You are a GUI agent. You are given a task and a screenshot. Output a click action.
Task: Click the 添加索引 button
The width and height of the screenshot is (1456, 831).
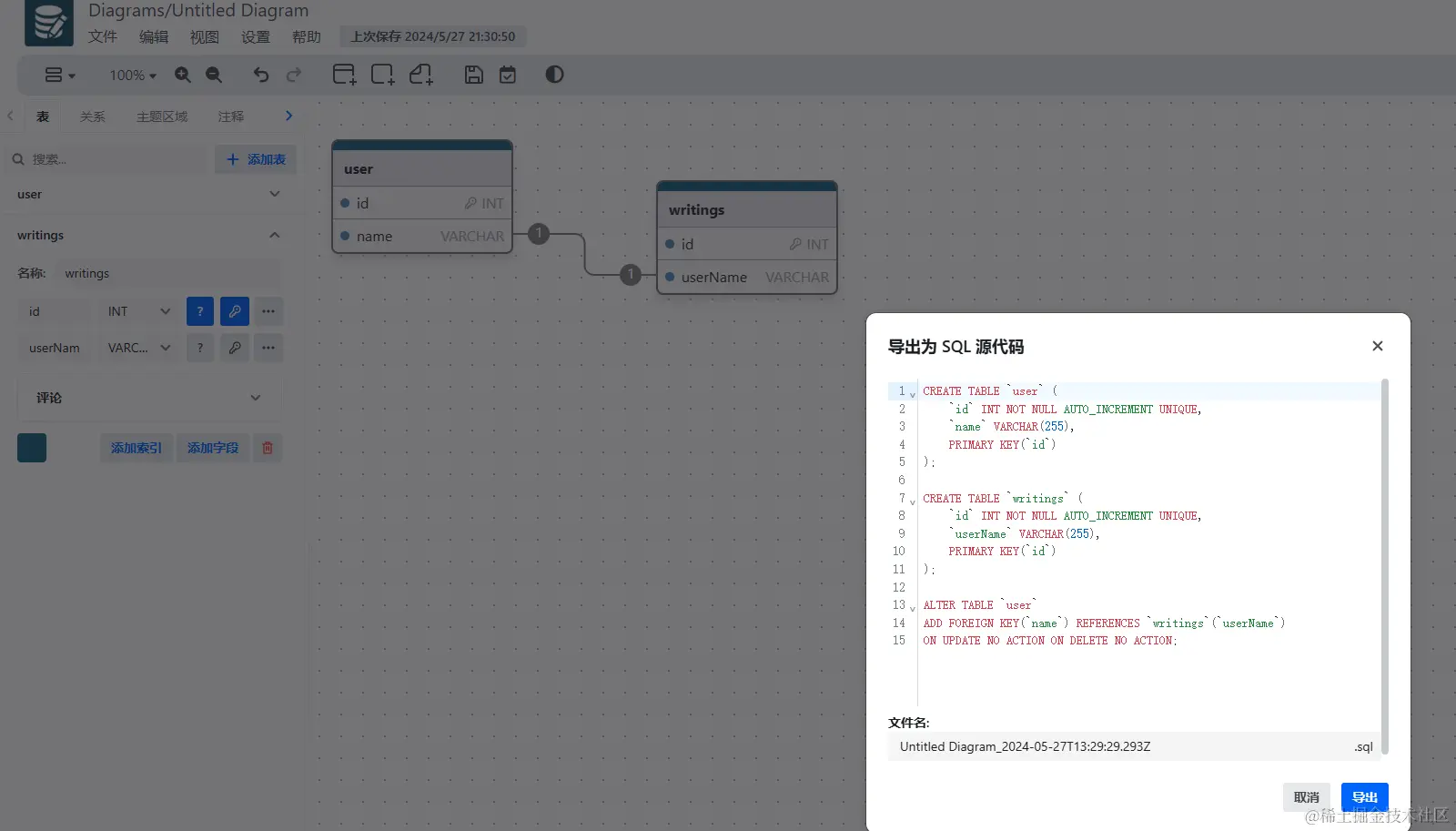click(x=136, y=448)
